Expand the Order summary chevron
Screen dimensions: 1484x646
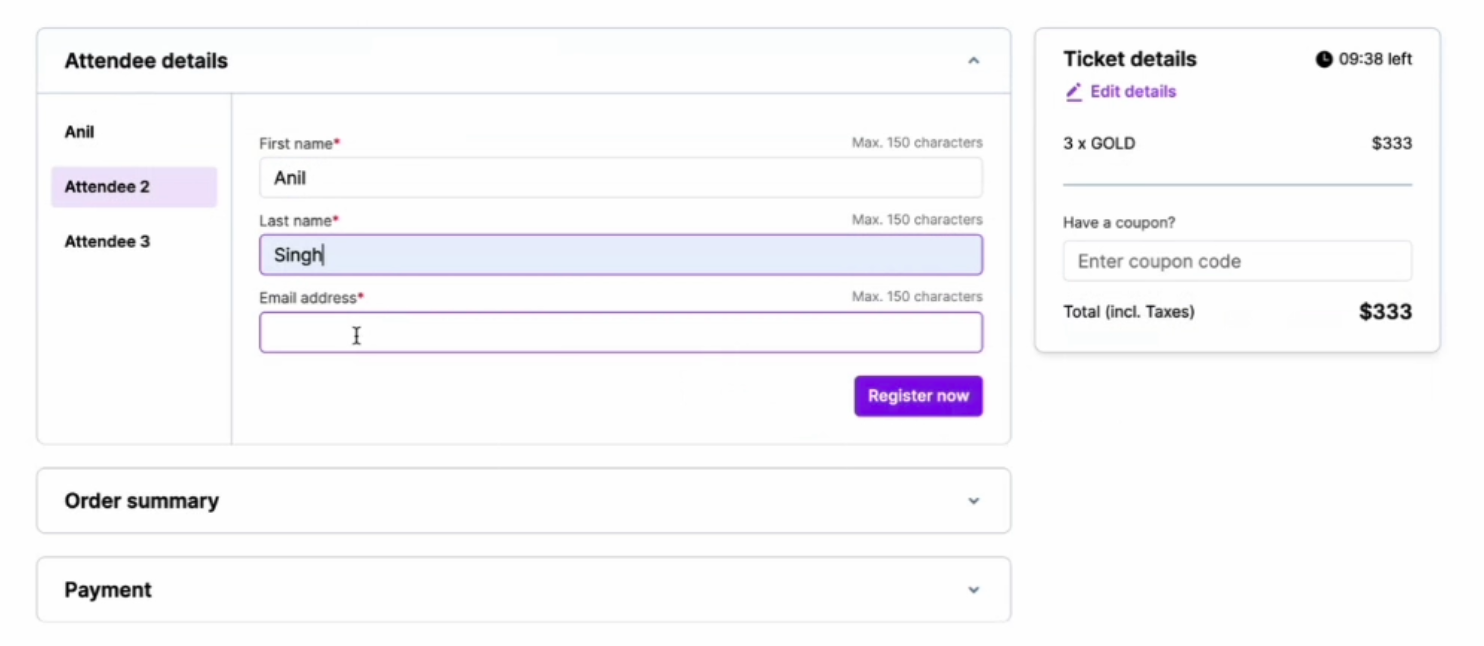point(973,501)
